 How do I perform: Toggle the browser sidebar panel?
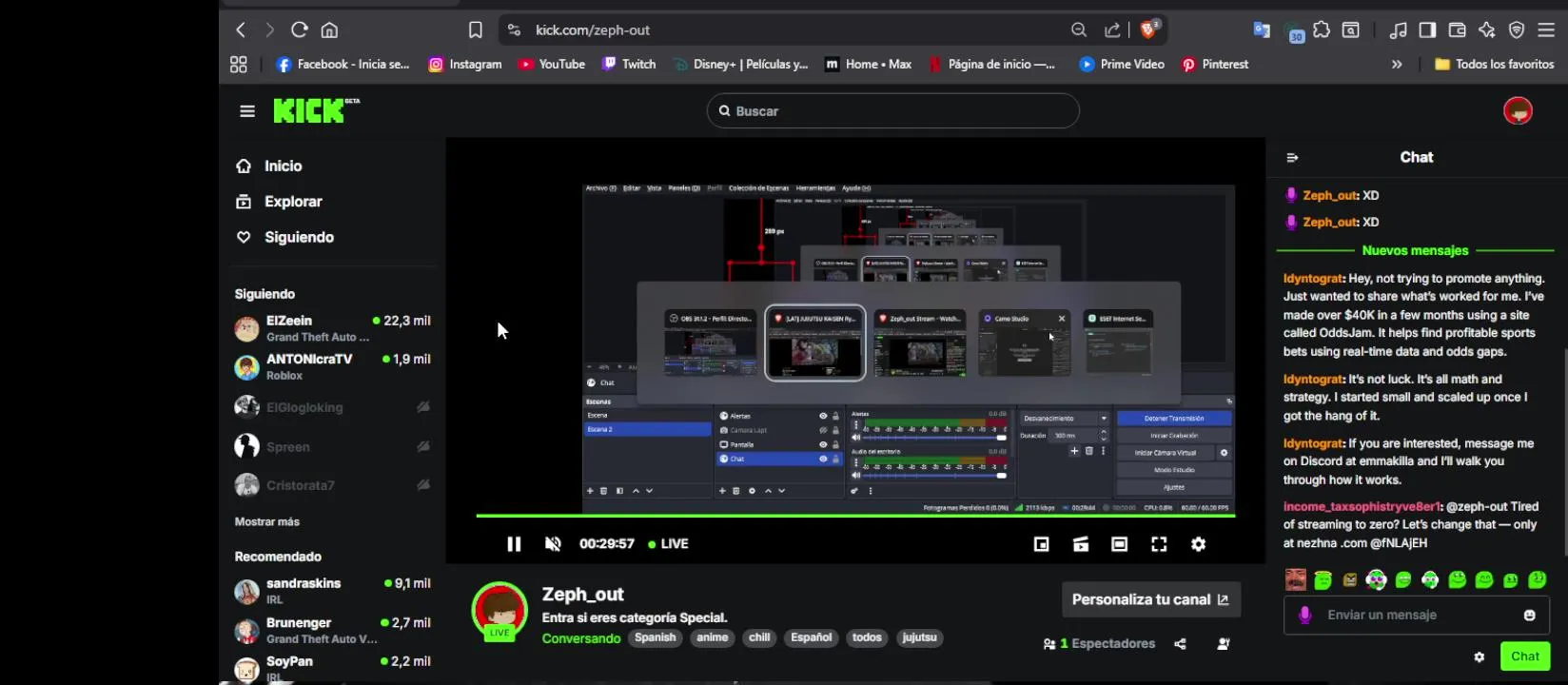coord(1427,30)
